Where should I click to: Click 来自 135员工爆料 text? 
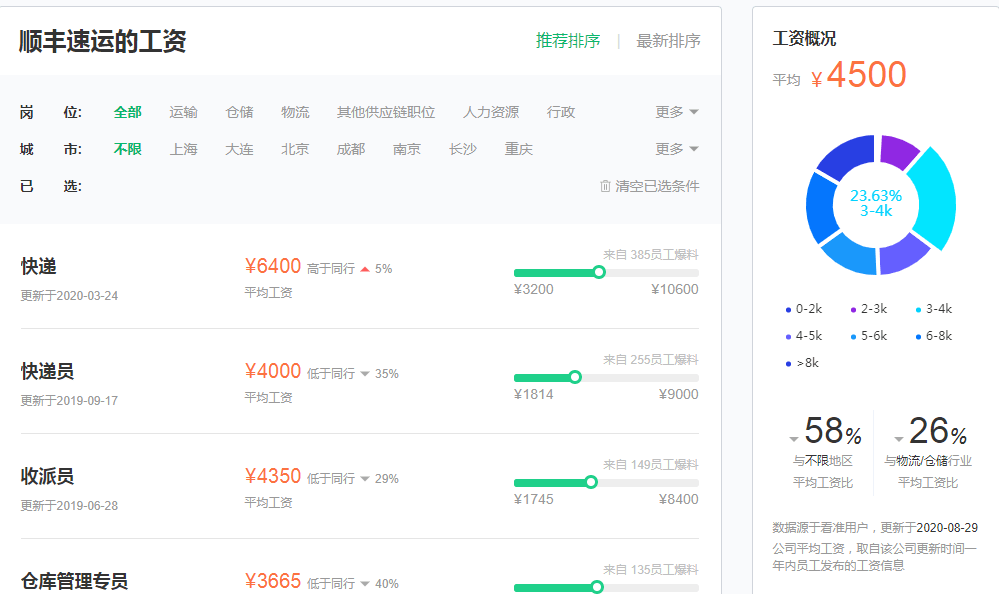click(650, 570)
